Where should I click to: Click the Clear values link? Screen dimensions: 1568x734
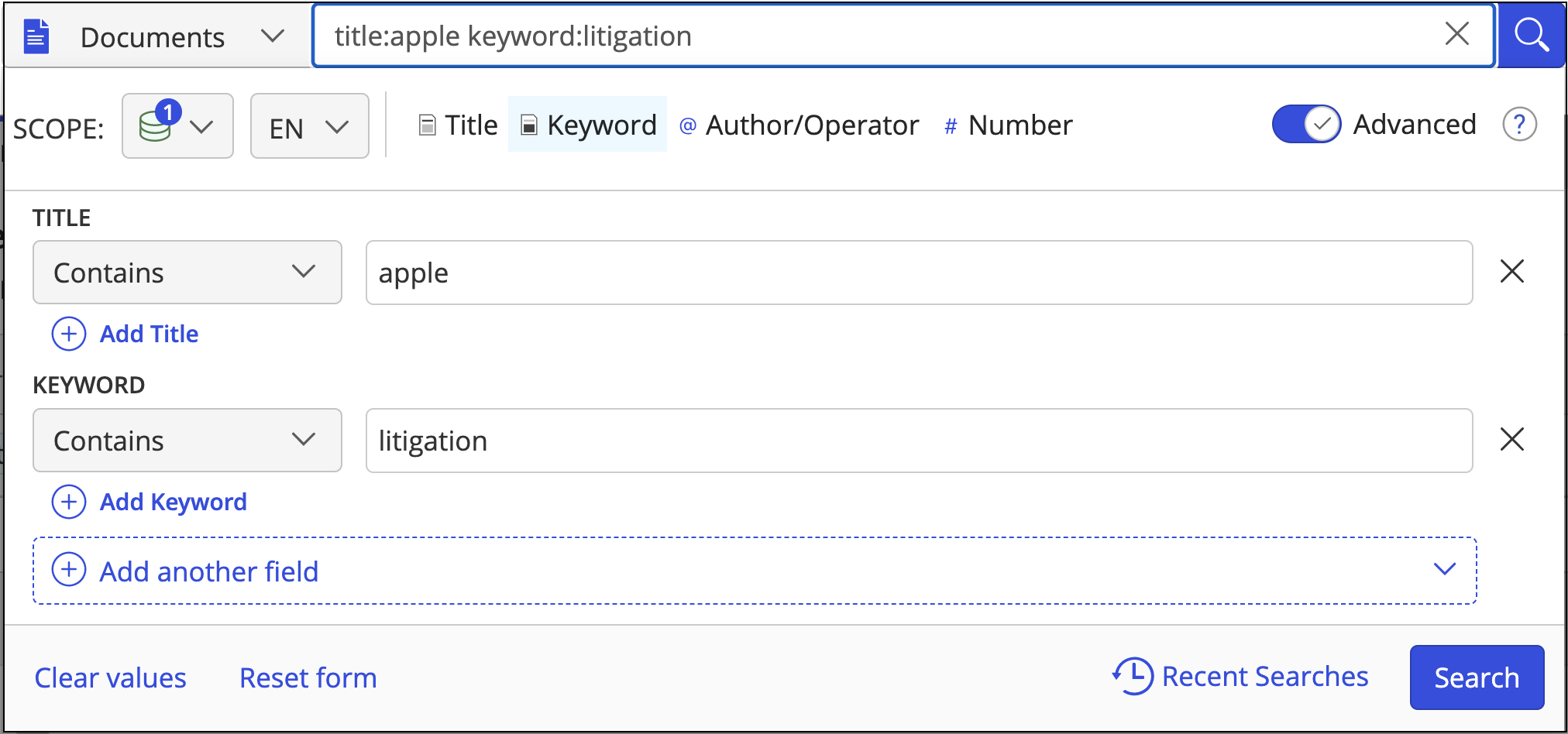coord(110,677)
